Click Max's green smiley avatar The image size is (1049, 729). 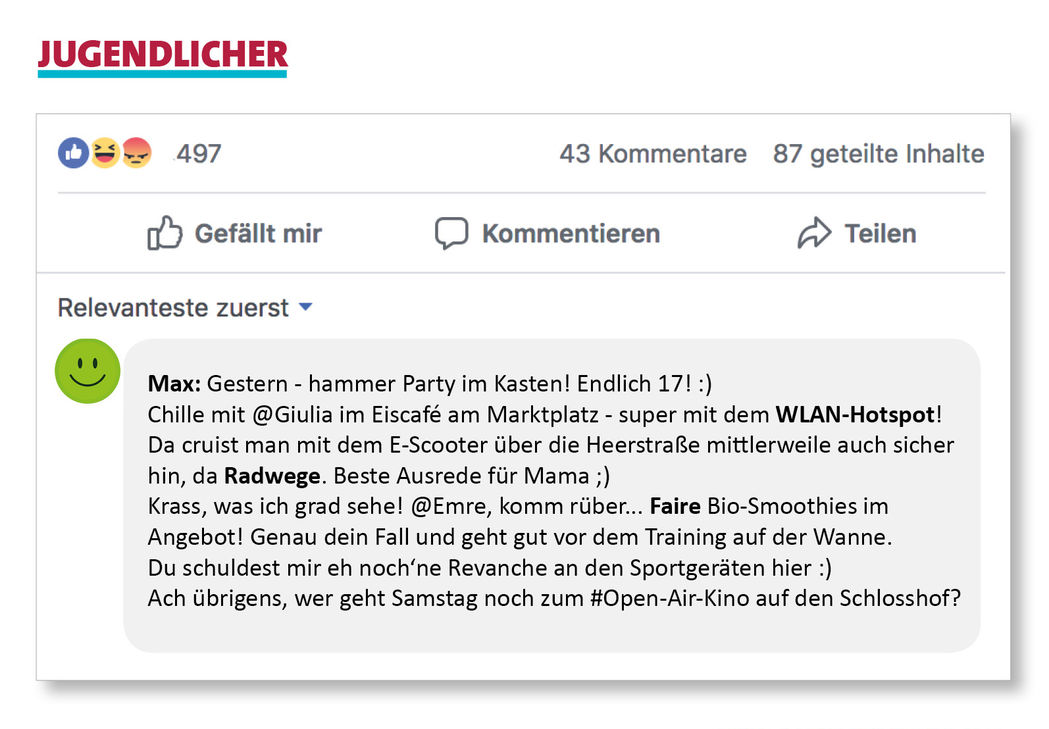pyautogui.click(x=88, y=371)
